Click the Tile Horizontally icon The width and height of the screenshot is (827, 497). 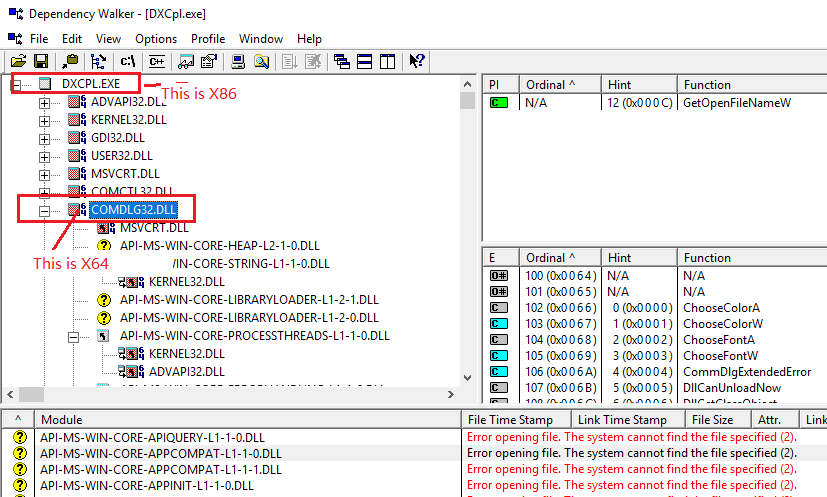click(x=364, y=62)
